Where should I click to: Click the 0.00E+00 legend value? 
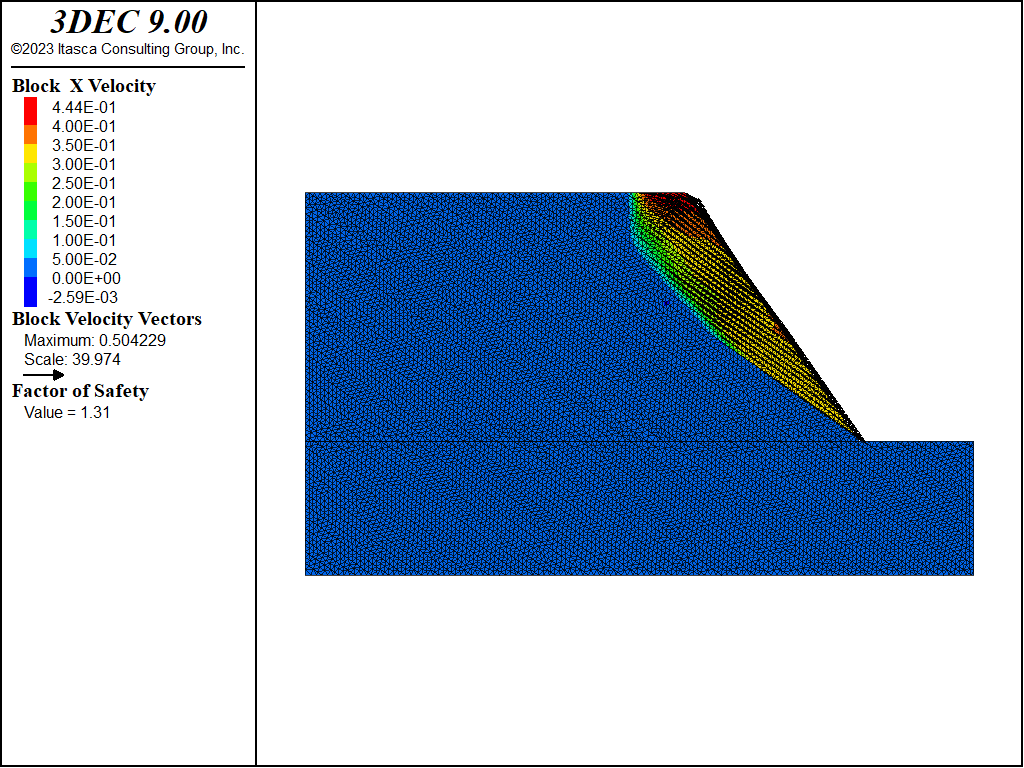tap(84, 278)
